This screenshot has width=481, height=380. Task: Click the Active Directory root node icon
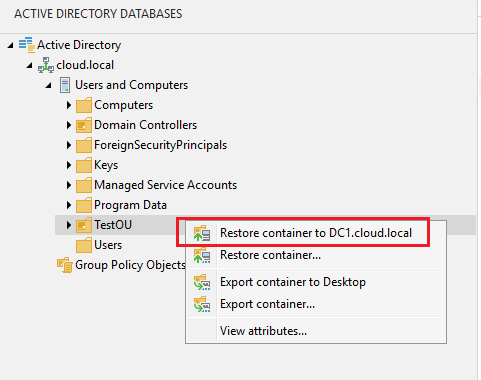(27, 45)
